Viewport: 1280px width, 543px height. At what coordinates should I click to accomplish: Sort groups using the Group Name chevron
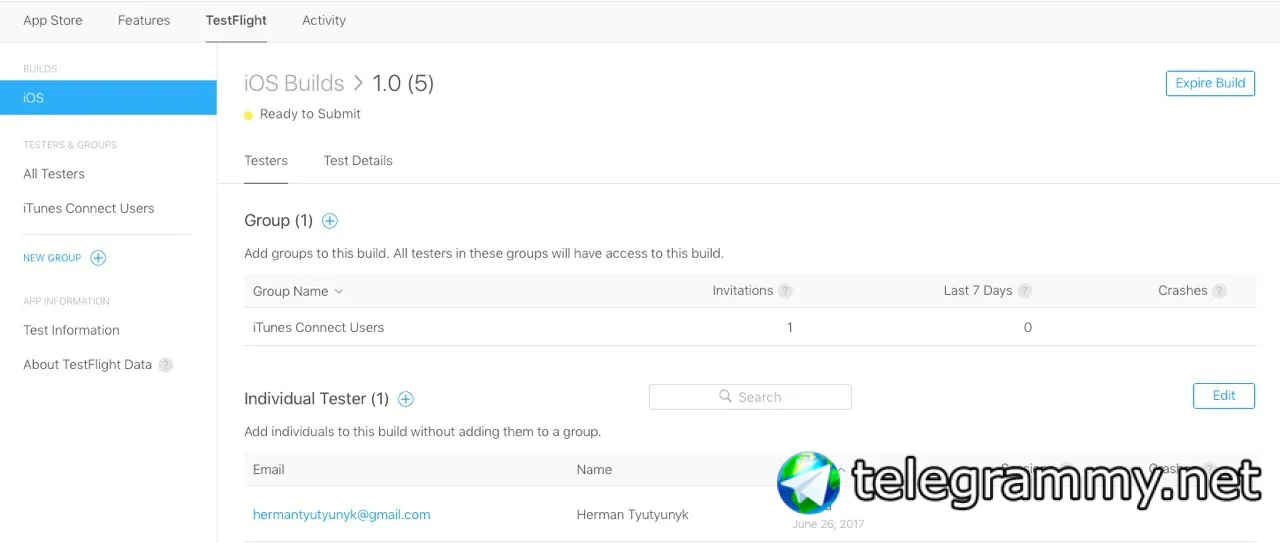click(x=339, y=292)
